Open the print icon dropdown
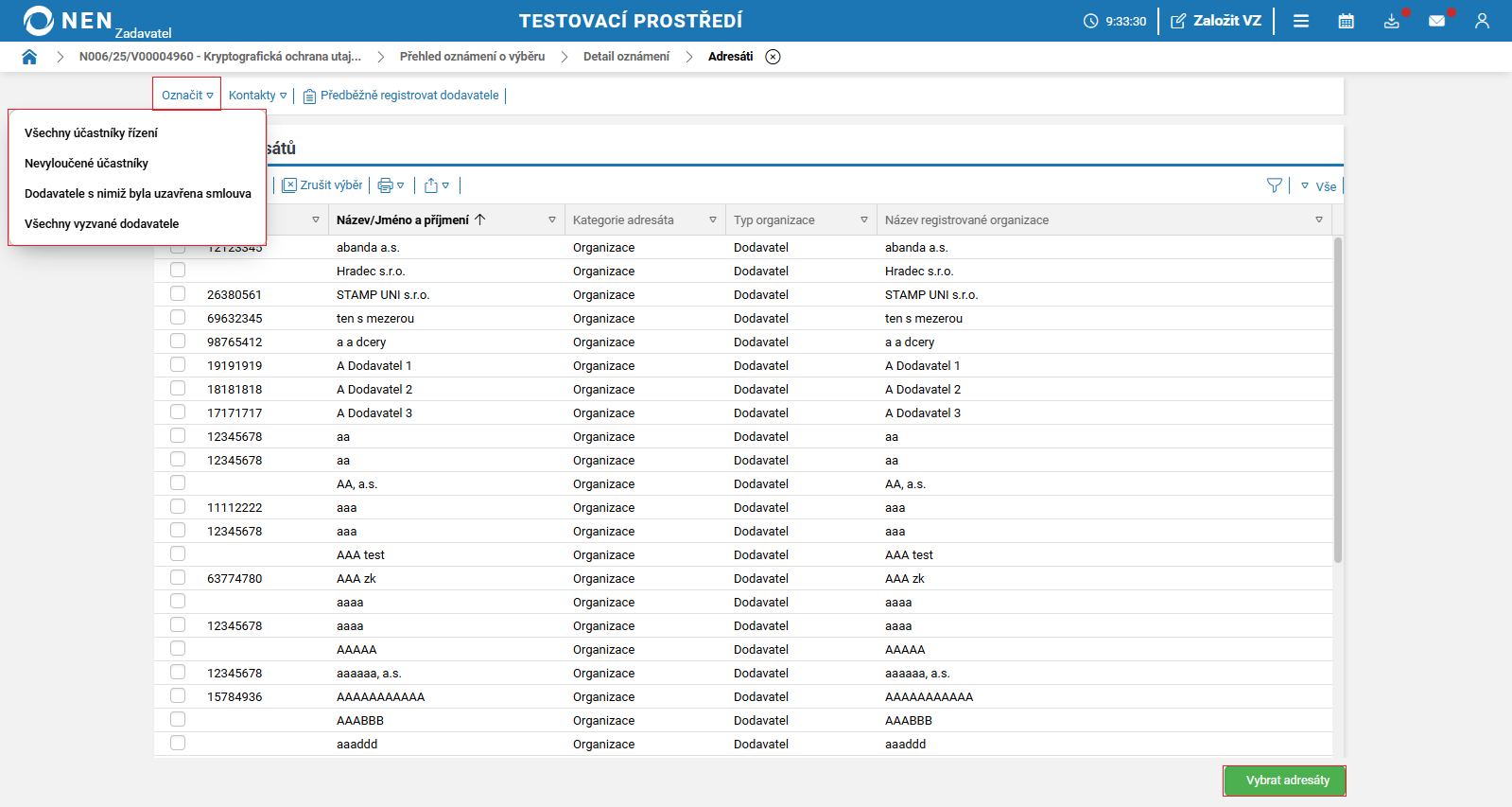Viewport: 1512px width, 807px height. click(391, 185)
